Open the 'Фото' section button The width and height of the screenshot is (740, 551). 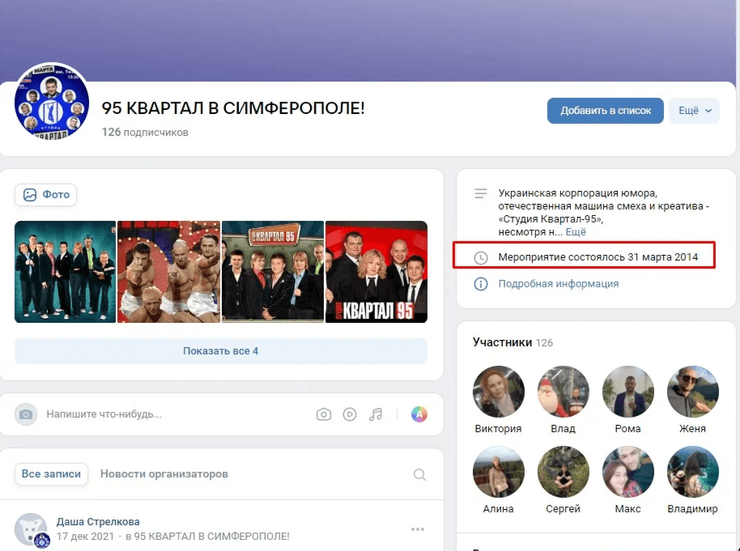pos(46,194)
